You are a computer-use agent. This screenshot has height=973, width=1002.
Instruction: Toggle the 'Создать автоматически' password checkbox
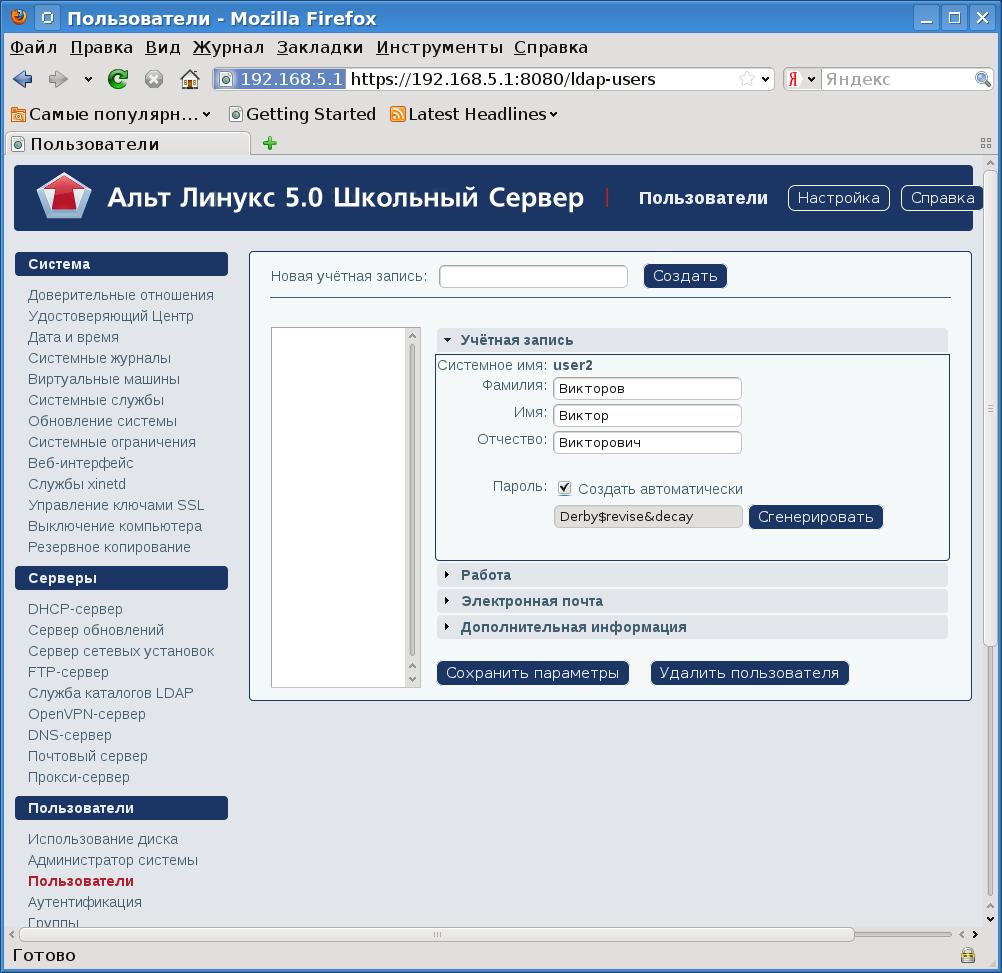[565, 489]
